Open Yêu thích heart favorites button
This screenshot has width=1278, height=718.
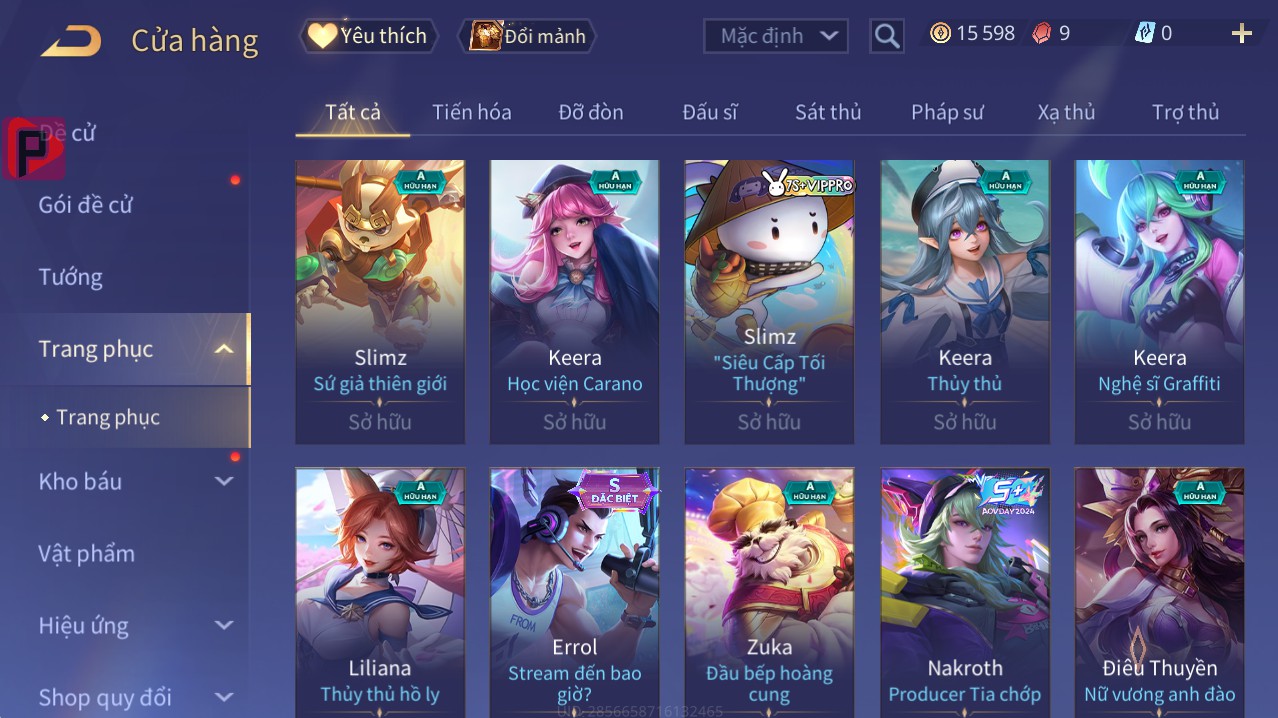368,36
